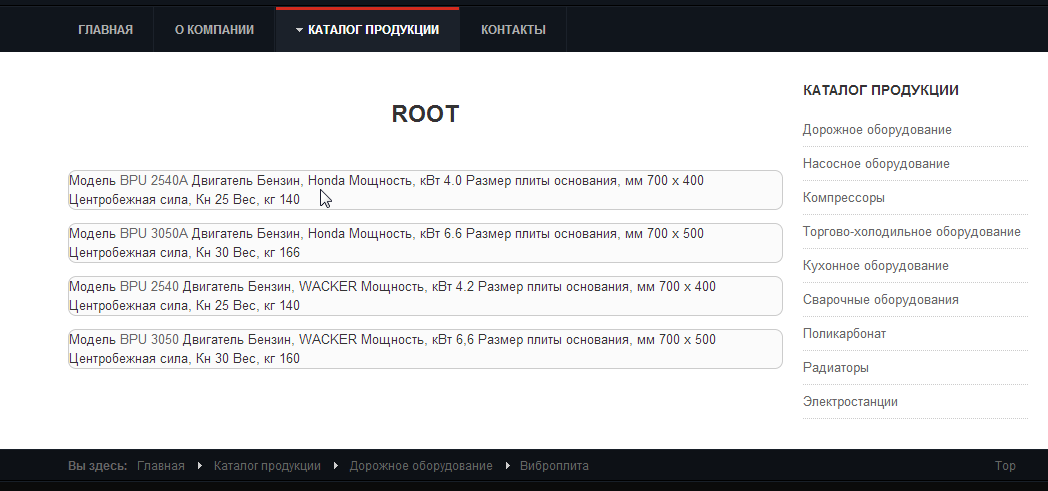Click the Главная breadcrumb link
The image size is (1048, 491).
coord(160,466)
